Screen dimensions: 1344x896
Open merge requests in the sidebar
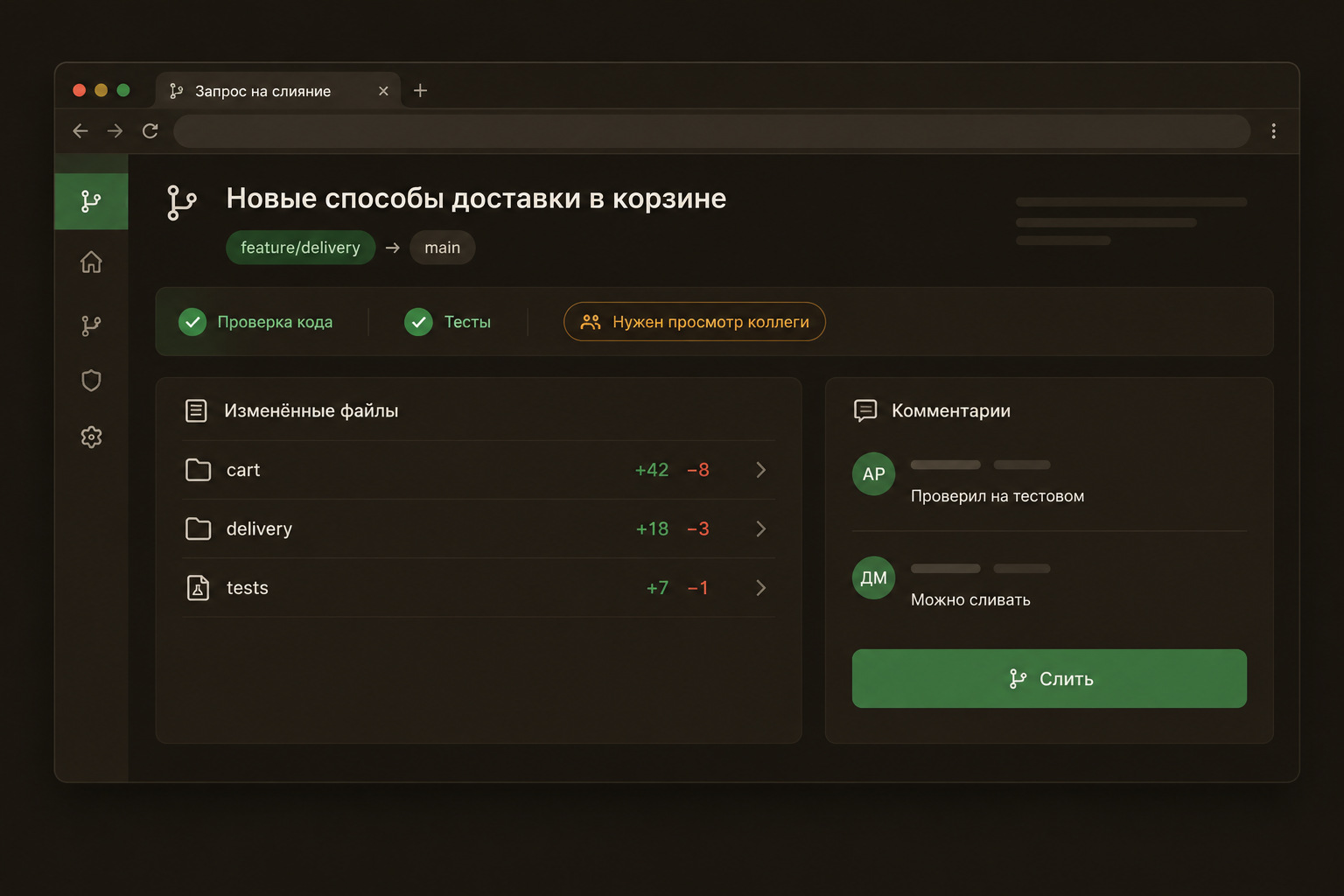click(91, 201)
